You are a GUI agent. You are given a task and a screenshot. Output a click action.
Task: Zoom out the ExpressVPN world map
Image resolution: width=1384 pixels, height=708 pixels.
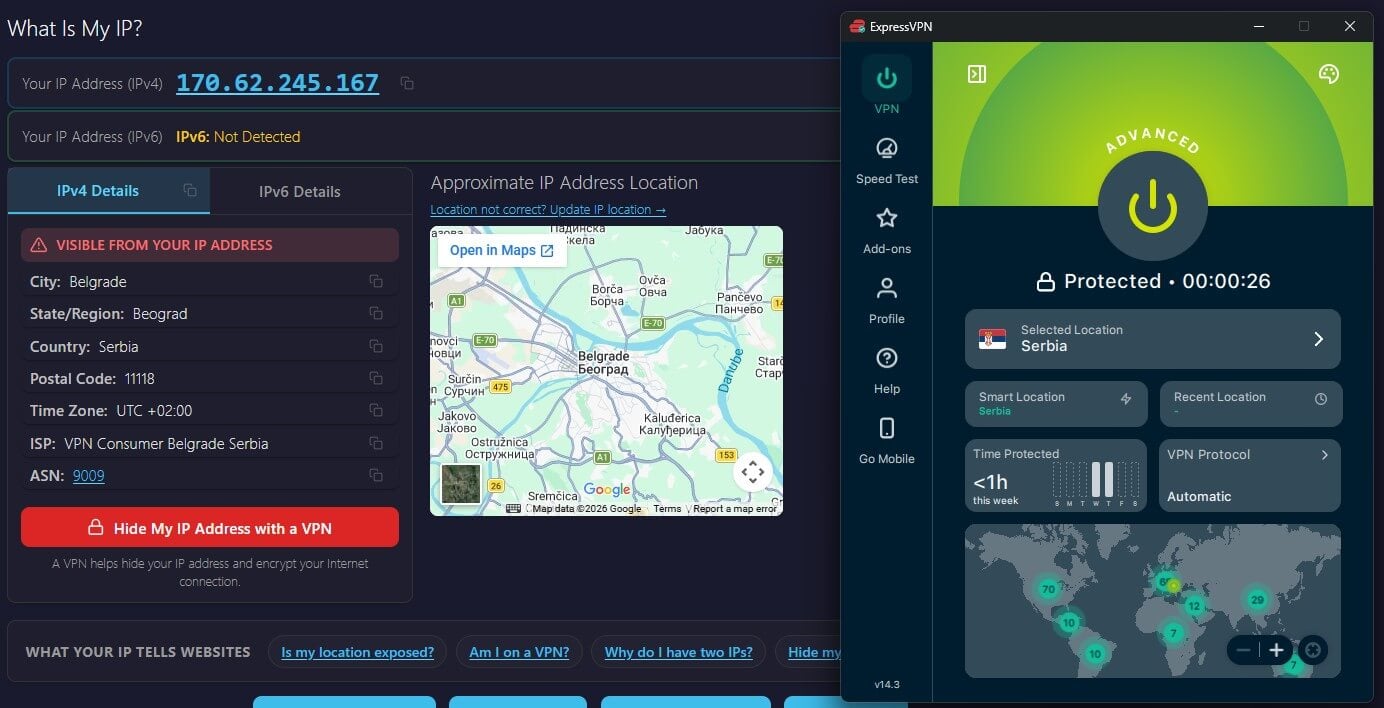point(1243,650)
